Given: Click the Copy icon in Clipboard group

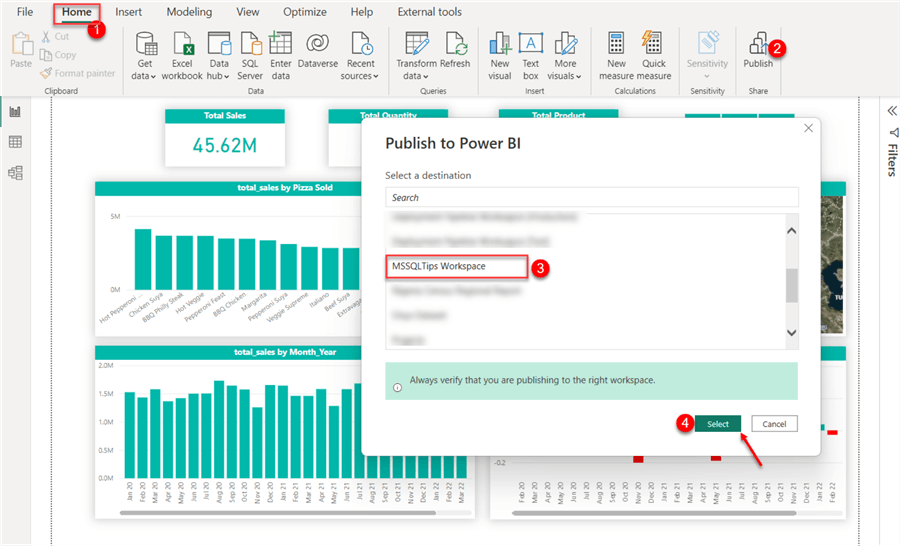Looking at the screenshot, I should click(x=45, y=55).
